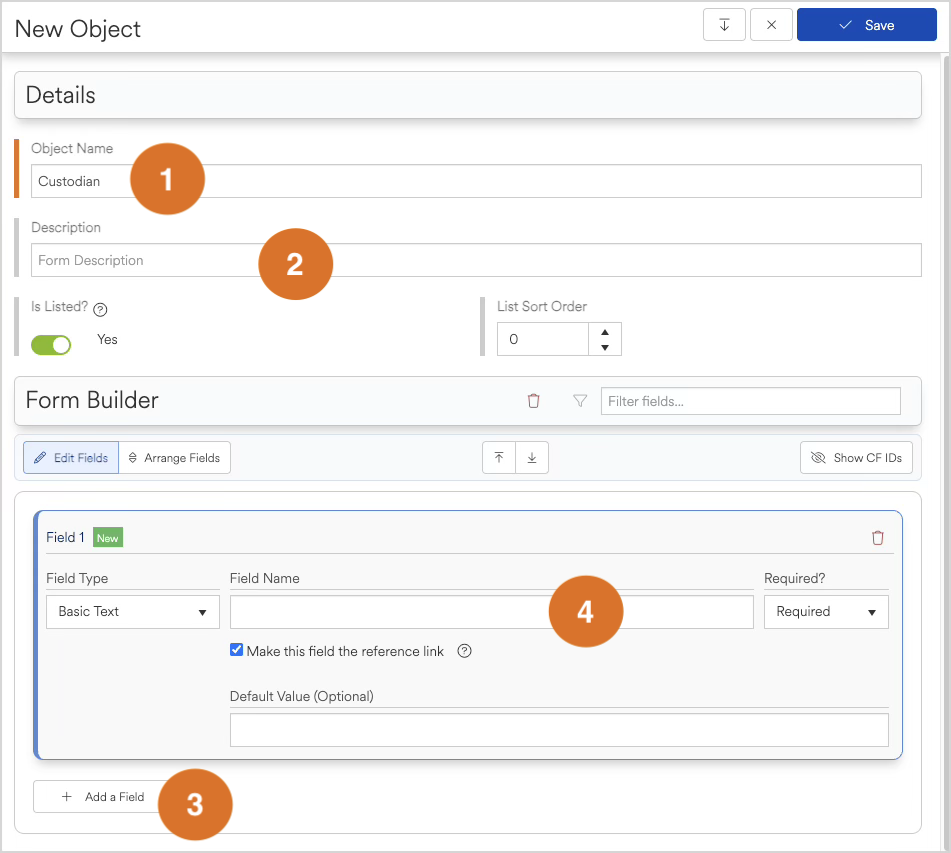Click the Filter fields search box

tap(750, 401)
